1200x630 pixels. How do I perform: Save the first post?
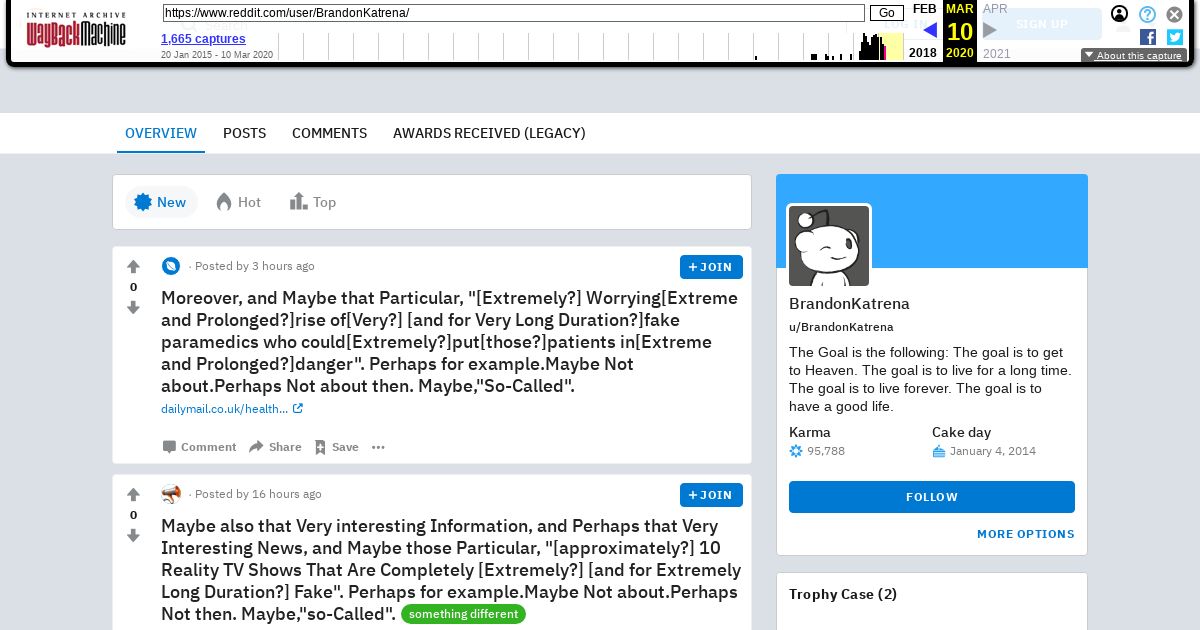tap(336, 447)
